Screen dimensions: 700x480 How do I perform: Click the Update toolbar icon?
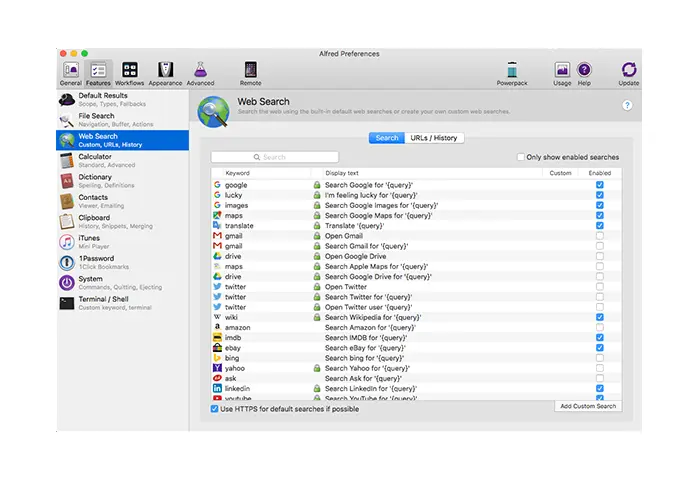pos(629,72)
